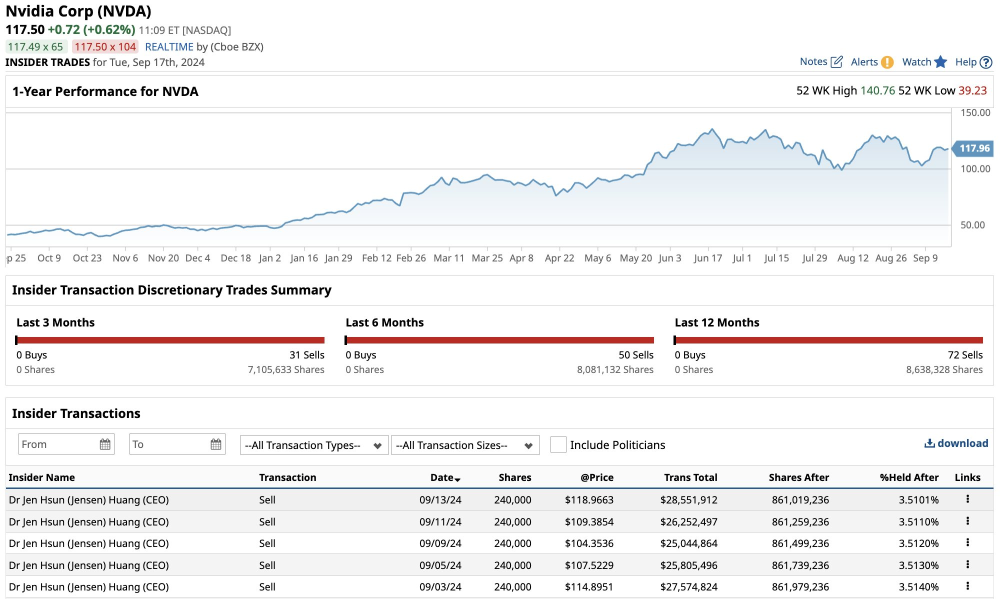Select insider name in 09/13/24 row
This screenshot has width=1003, height=599.
pos(89,500)
